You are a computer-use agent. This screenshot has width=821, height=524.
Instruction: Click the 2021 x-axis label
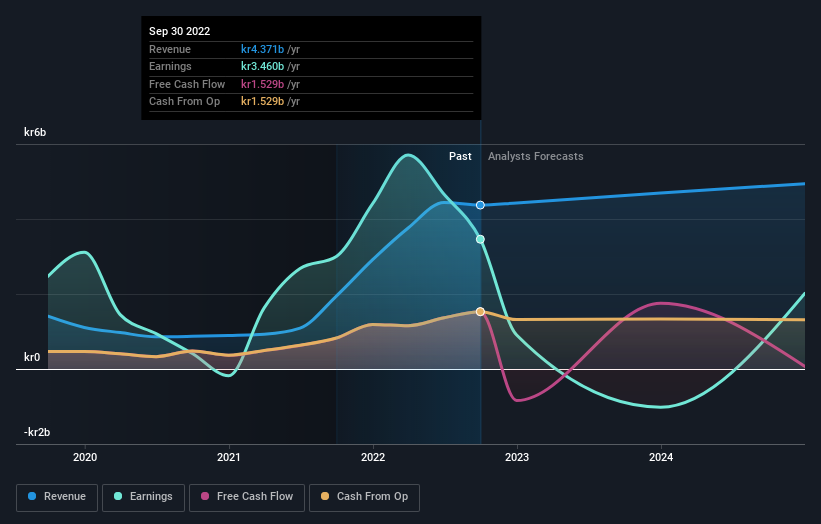(x=229, y=457)
